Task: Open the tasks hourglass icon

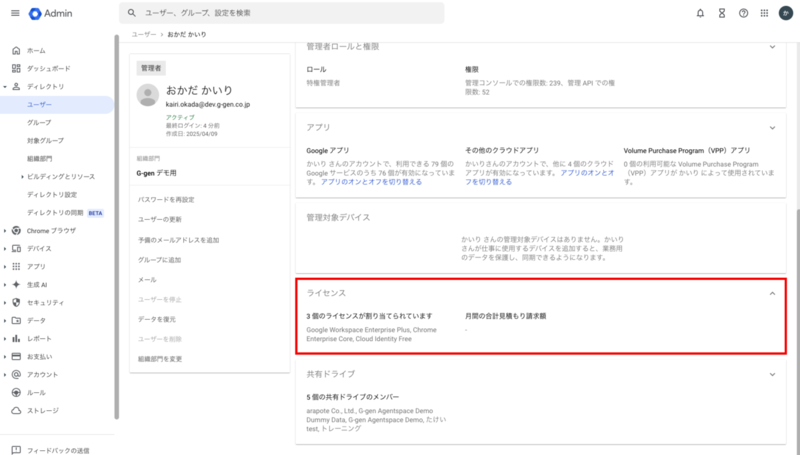Action: tap(721, 13)
